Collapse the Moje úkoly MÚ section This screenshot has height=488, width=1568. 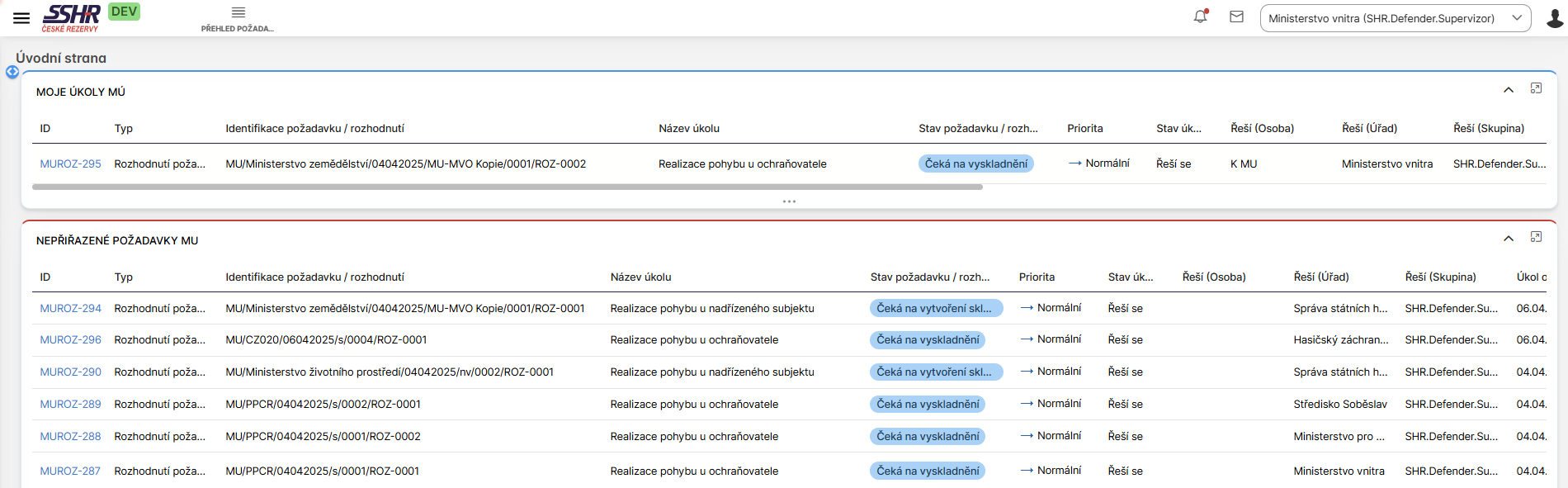(1509, 90)
